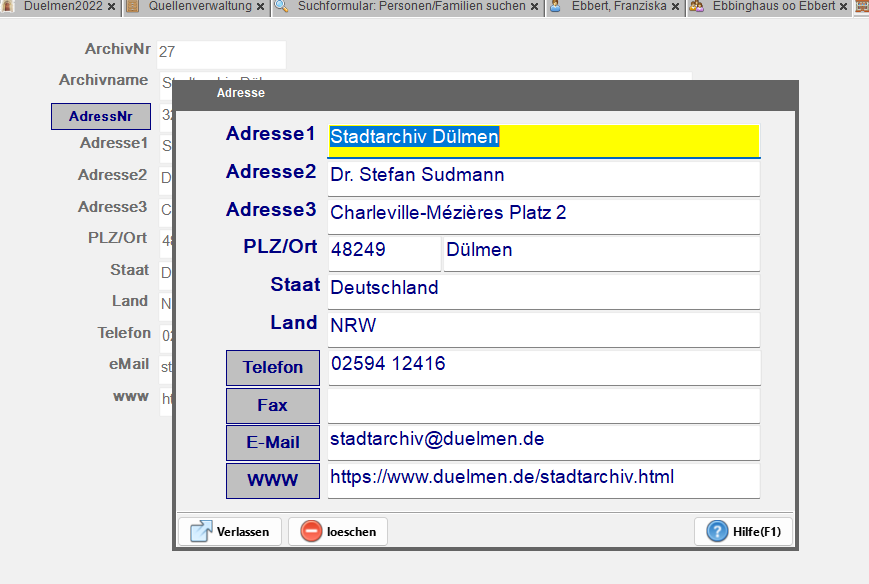The width and height of the screenshot is (869, 584).
Task: Close the Quellenverwaltung tab
Action: pos(260,7)
